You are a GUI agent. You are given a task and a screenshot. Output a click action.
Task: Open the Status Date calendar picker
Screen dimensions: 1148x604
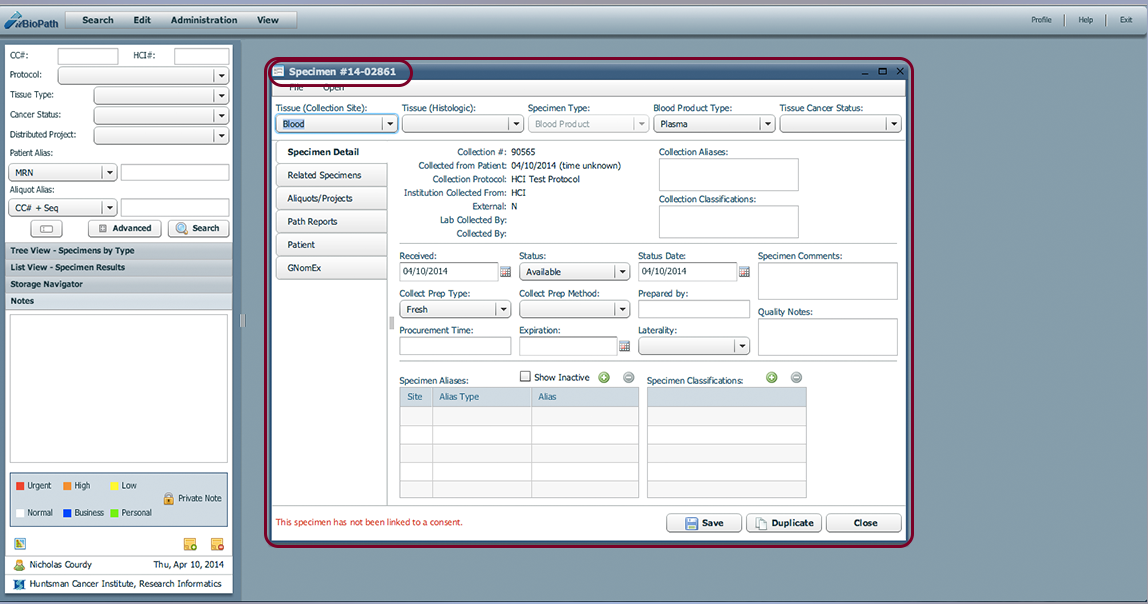click(x=744, y=272)
